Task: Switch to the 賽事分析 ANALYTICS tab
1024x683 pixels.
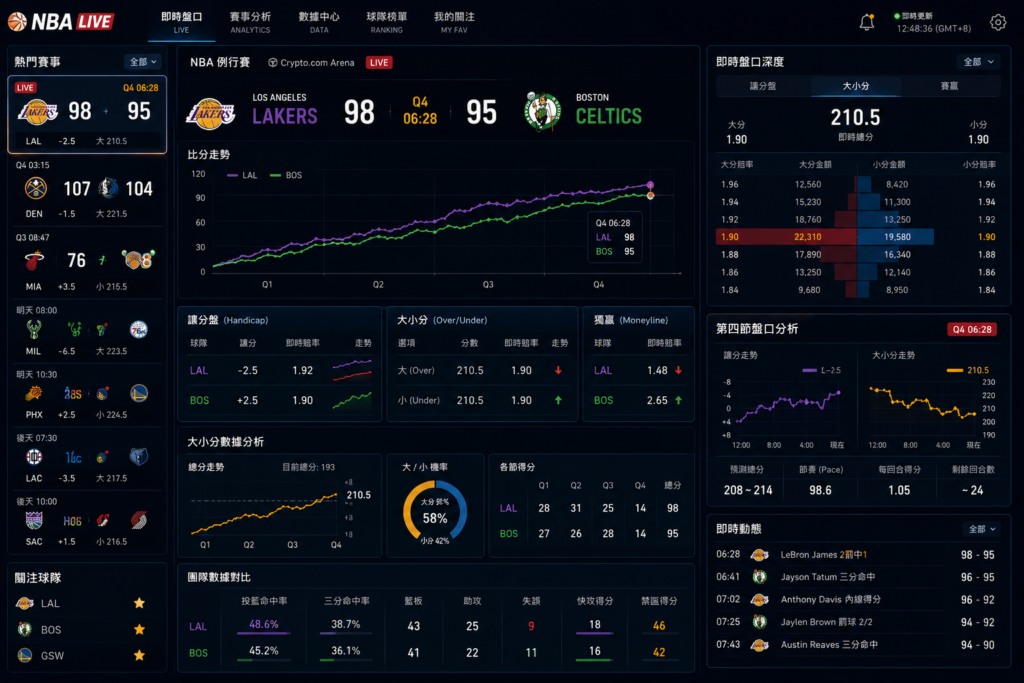Action: click(250, 22)
